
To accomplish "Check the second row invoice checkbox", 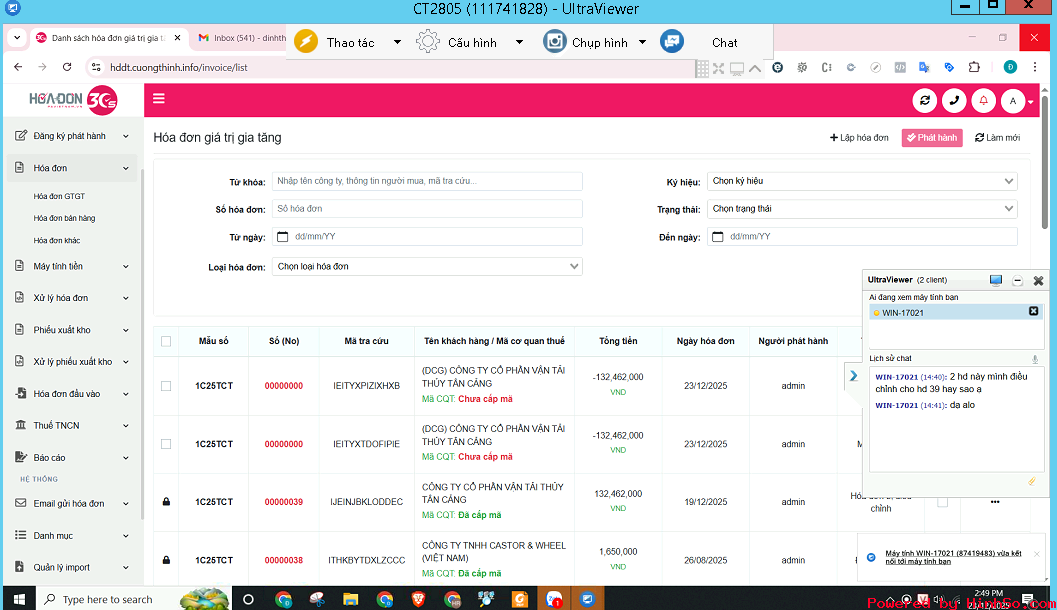I will point(166,444).
